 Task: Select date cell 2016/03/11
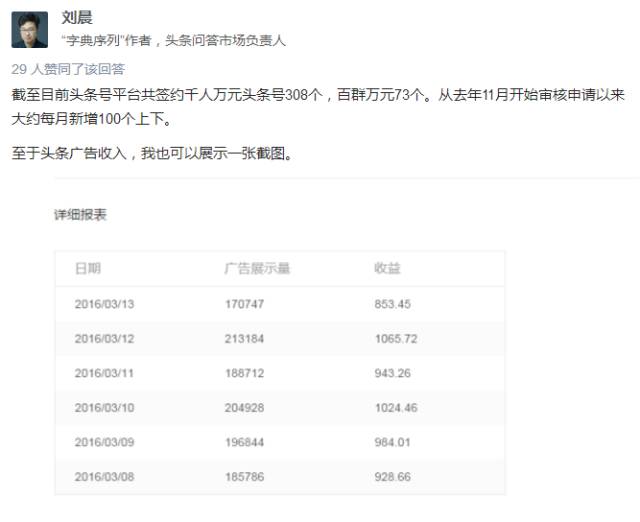click(104, 373)
